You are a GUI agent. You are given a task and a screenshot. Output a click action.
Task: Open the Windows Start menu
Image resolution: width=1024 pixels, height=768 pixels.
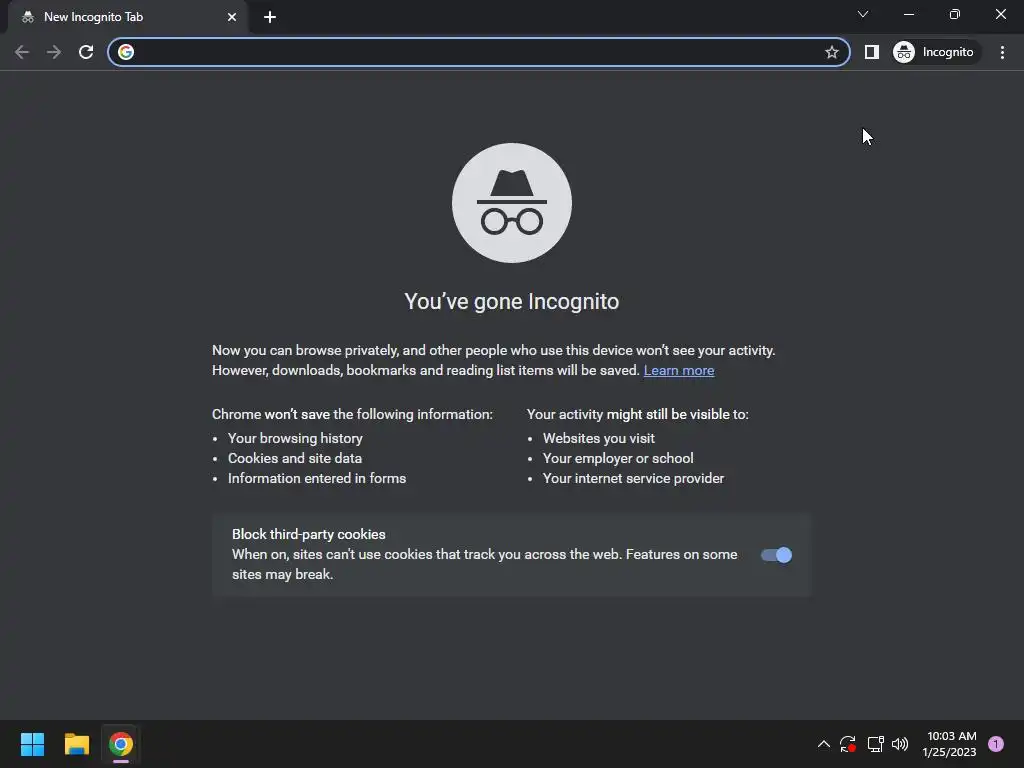(x=32, y=744)
